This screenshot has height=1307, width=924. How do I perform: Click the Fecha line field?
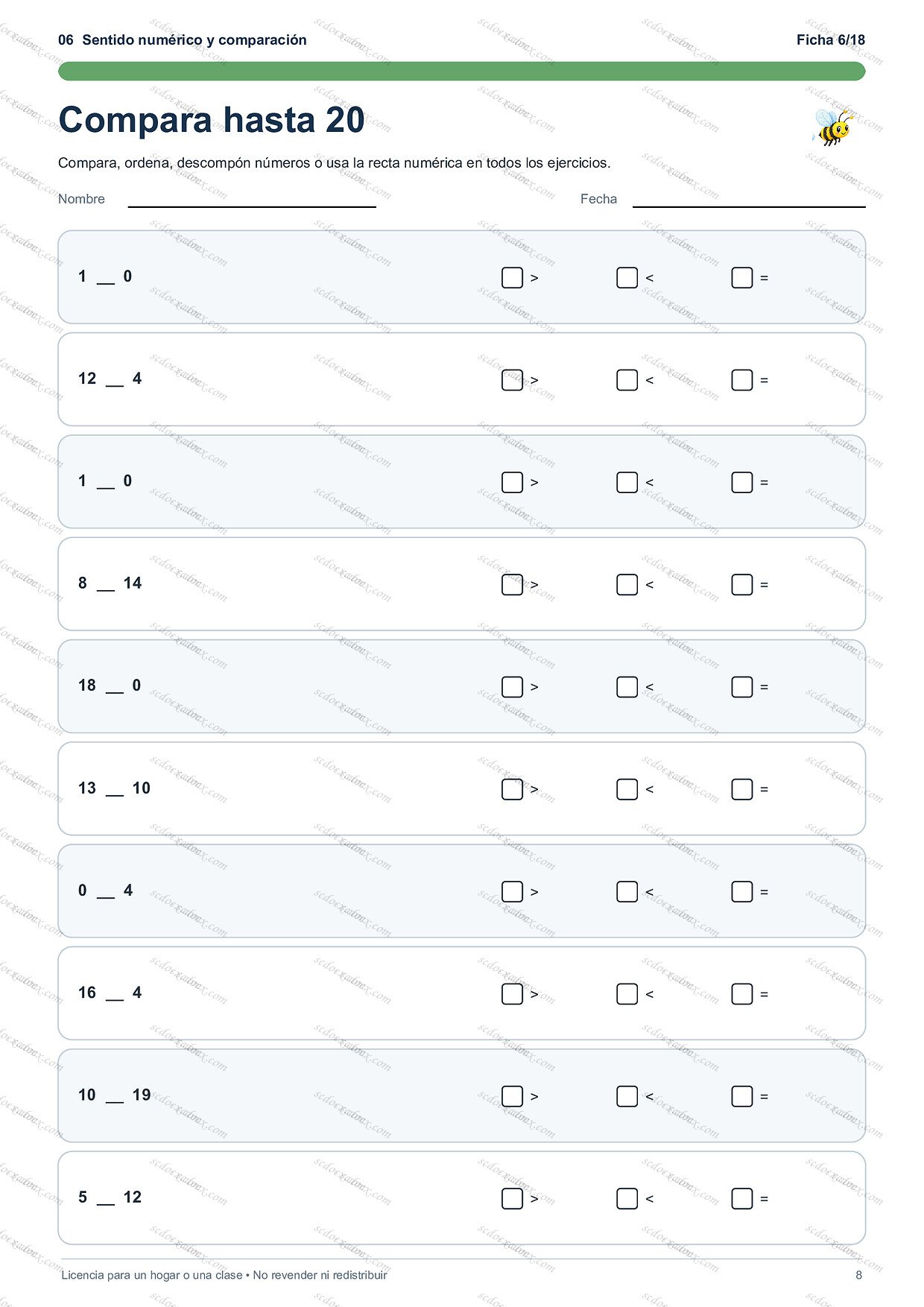pos(749,200)
